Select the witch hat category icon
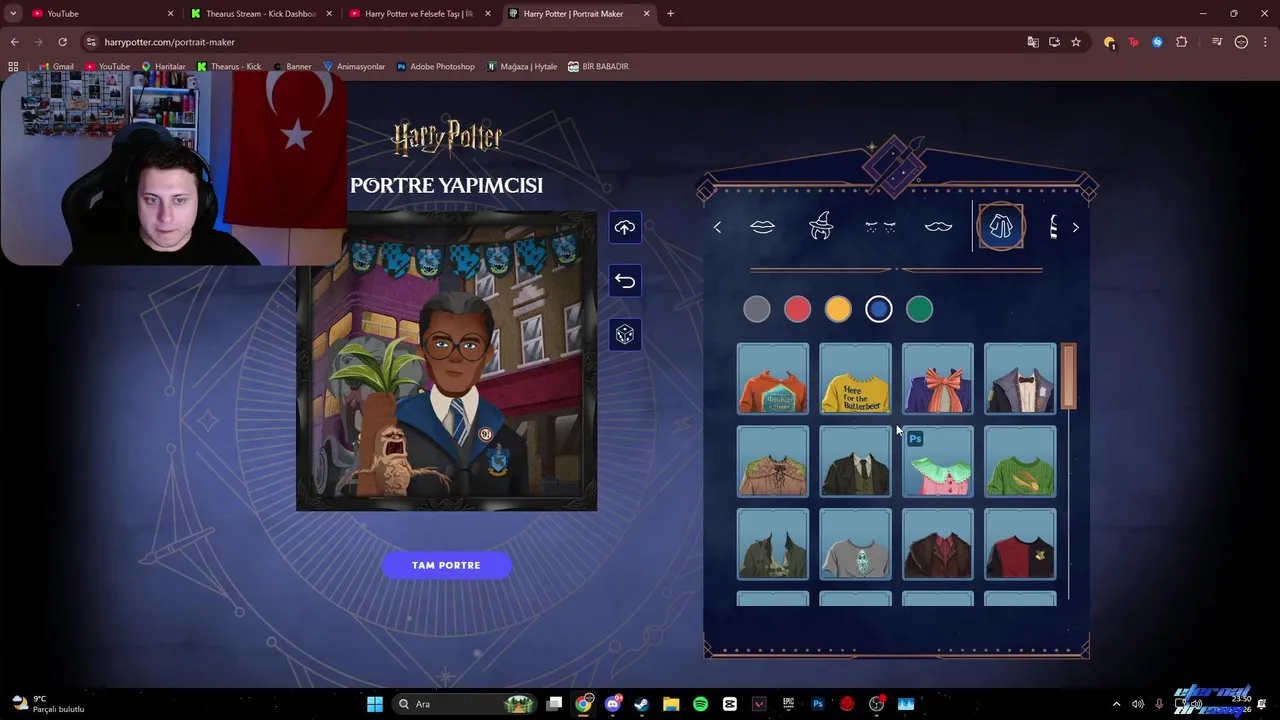Screen dimensions: 1280x720 tap(821, 227)
